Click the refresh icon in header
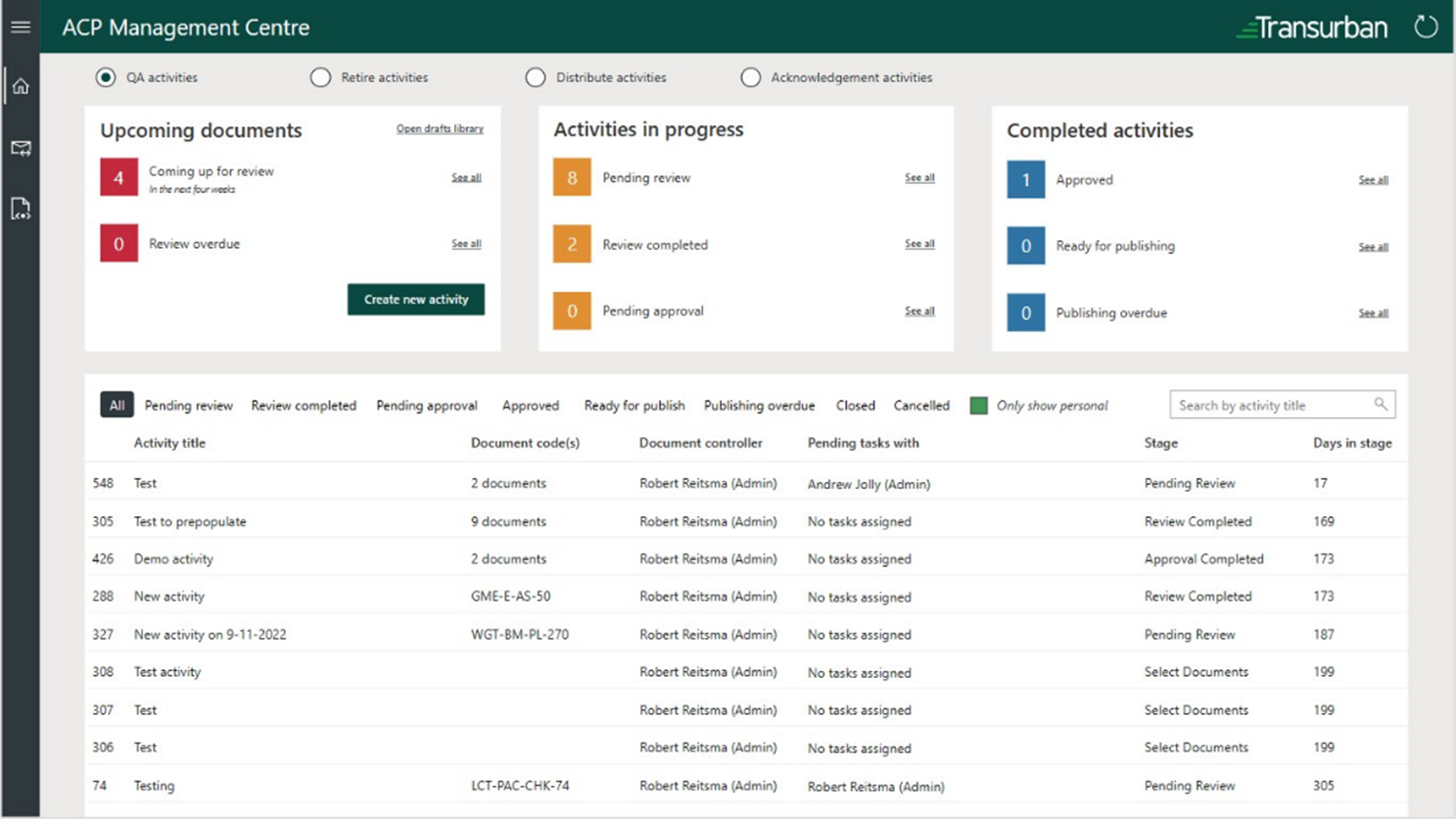 point(1426,27)
